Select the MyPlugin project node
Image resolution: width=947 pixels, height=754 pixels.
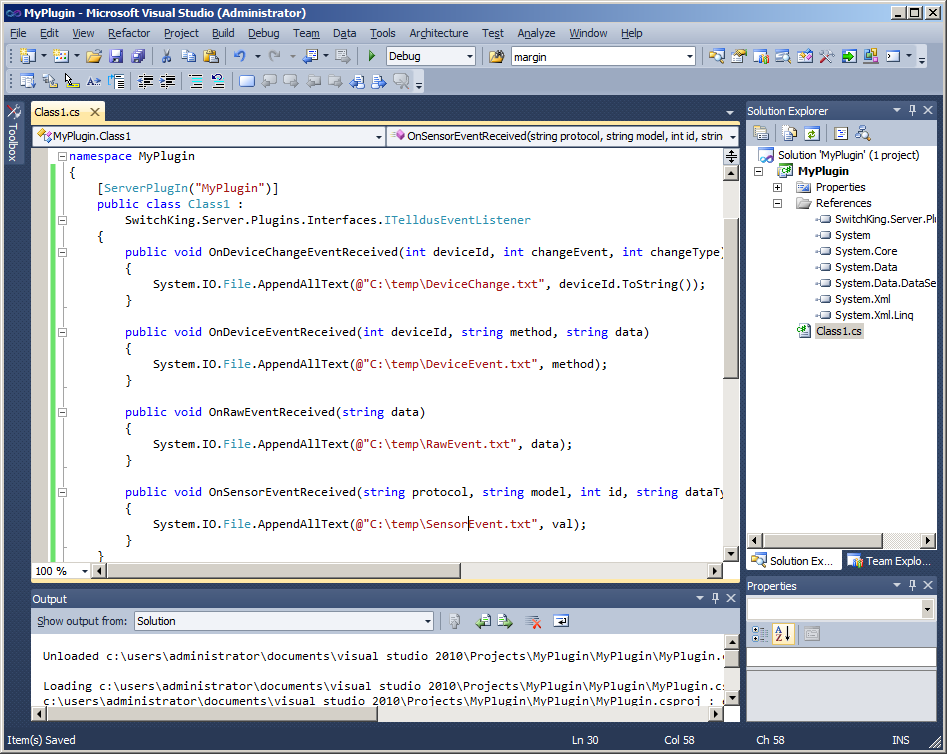click(x=823, y=171)
